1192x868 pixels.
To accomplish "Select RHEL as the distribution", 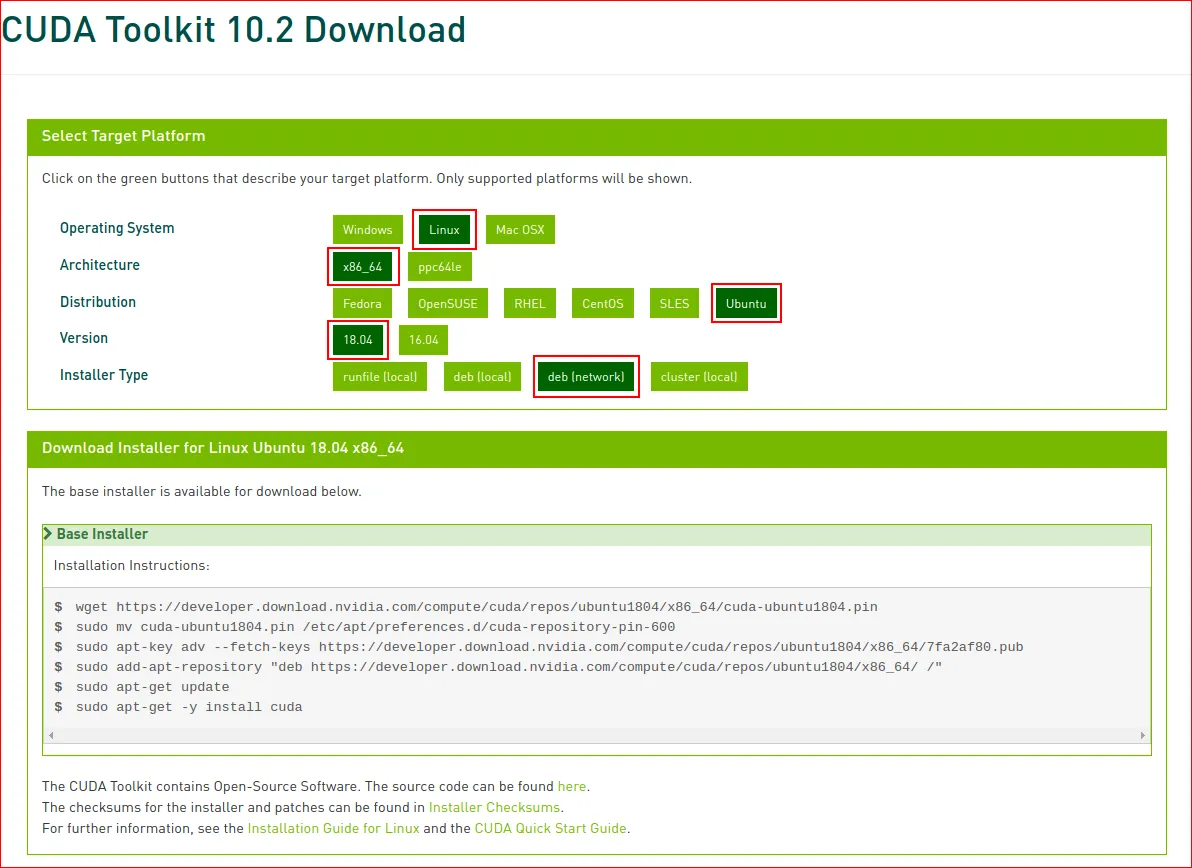I will click(529, 303).
